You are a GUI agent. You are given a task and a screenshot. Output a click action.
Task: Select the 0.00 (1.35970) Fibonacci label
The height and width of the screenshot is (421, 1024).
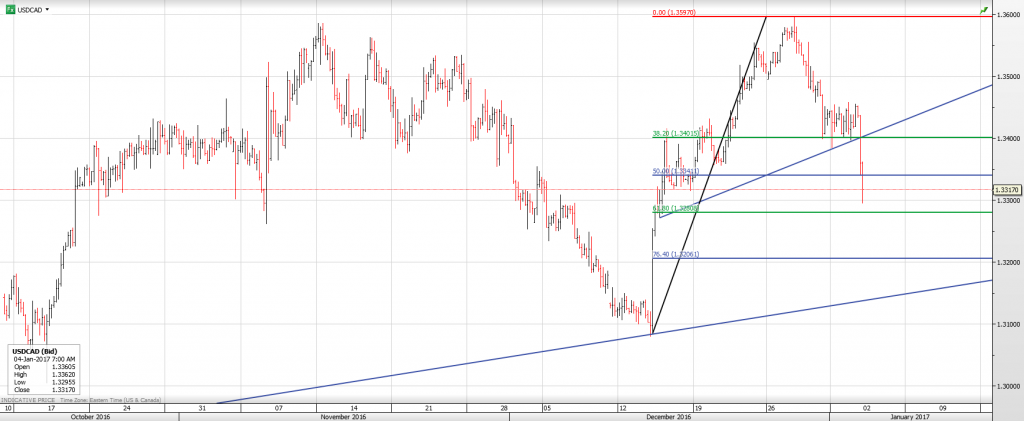pos(675,12)
